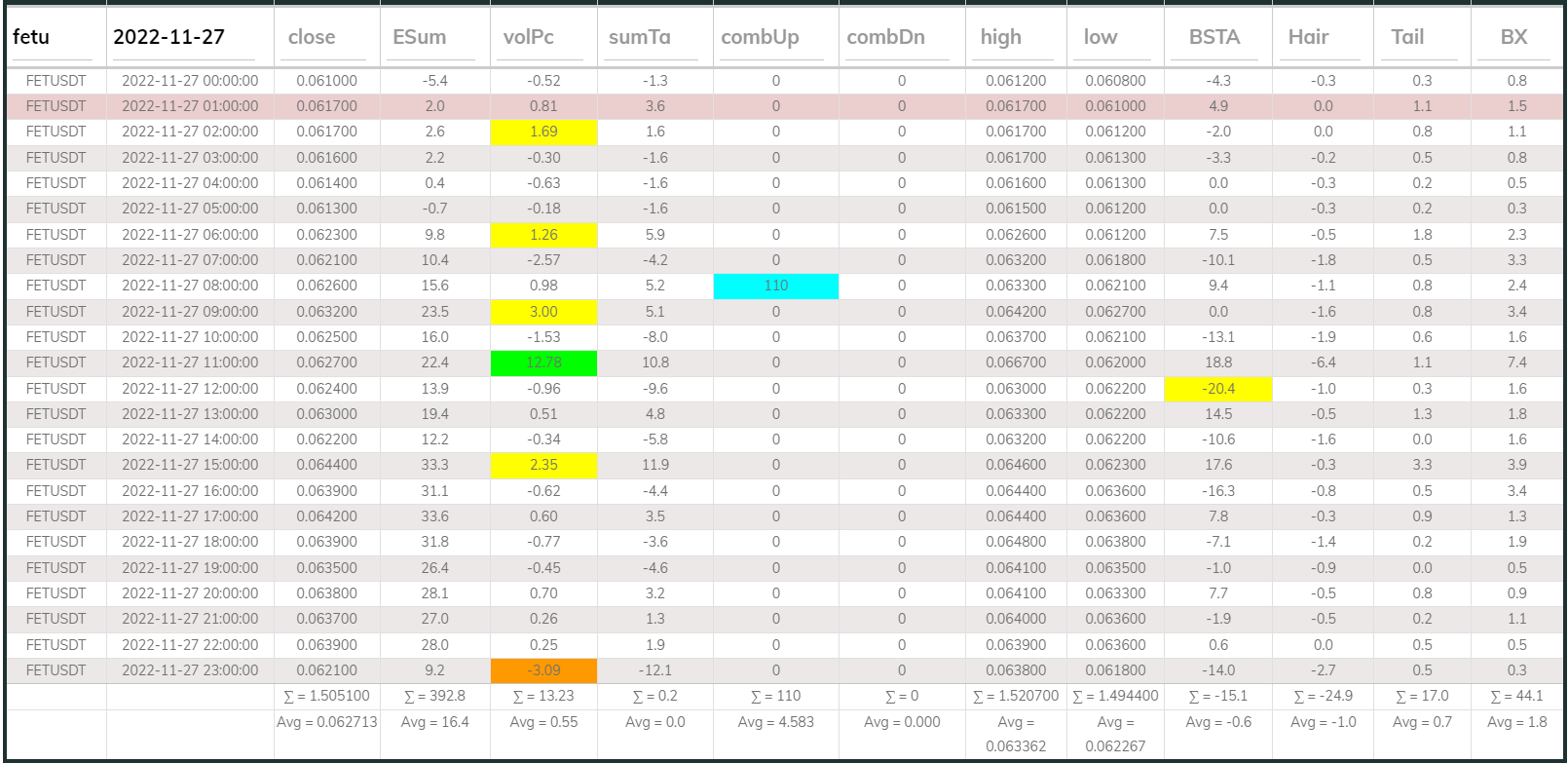Click the sumTa column header
This screenshot has height=763, width=1568.
[x=640, y=37]
